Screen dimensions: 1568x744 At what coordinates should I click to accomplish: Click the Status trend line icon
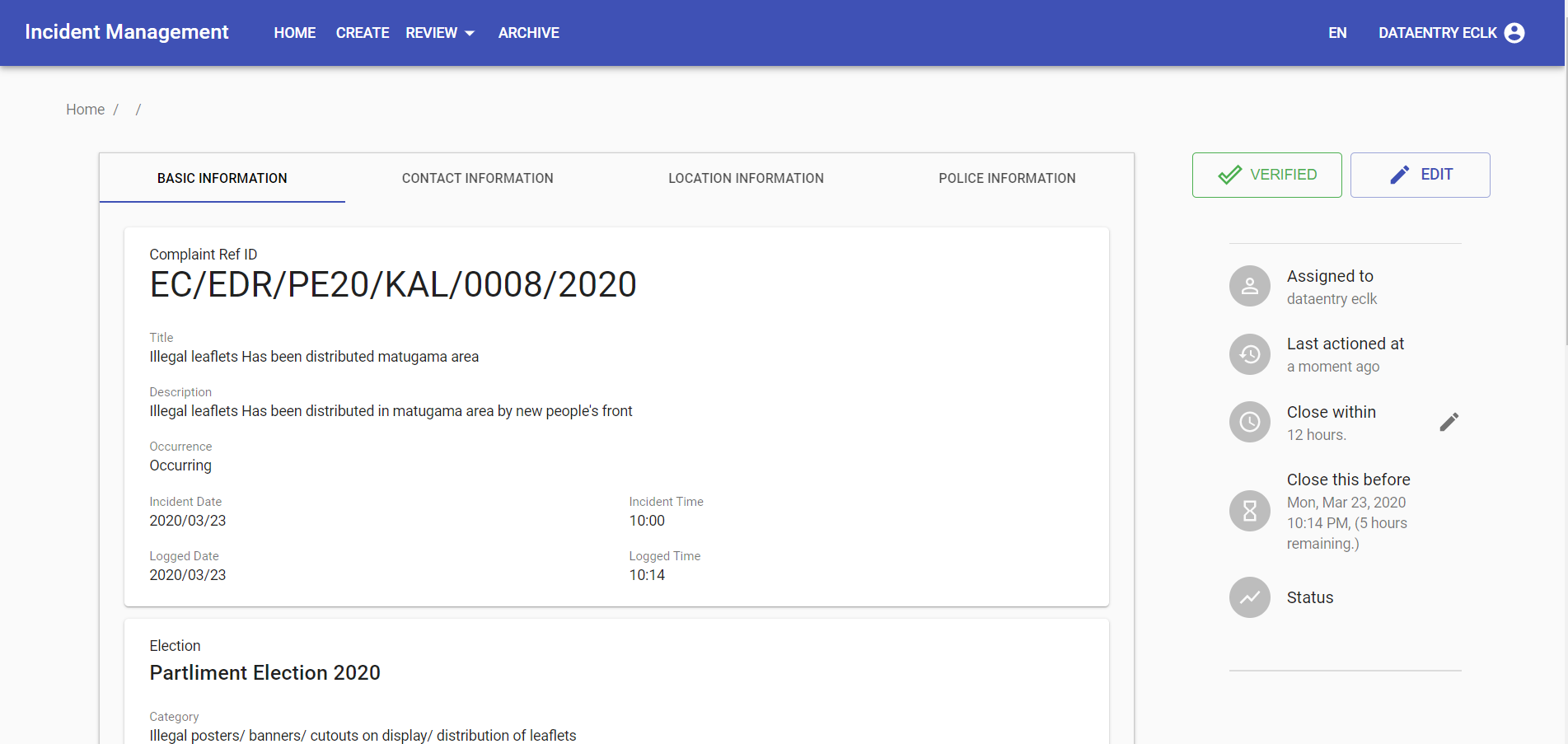1249,597
